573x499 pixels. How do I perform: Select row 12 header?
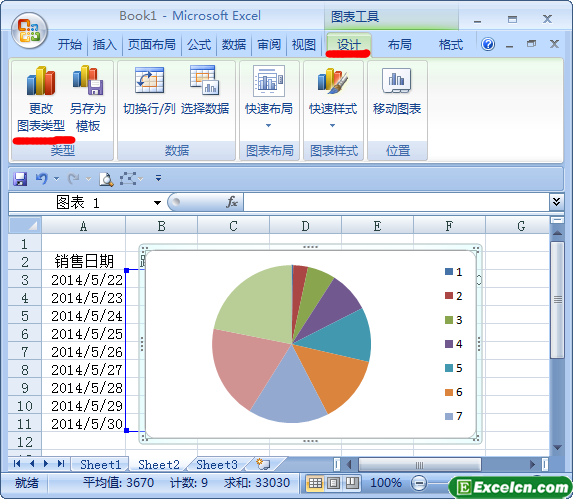point(24,442)
